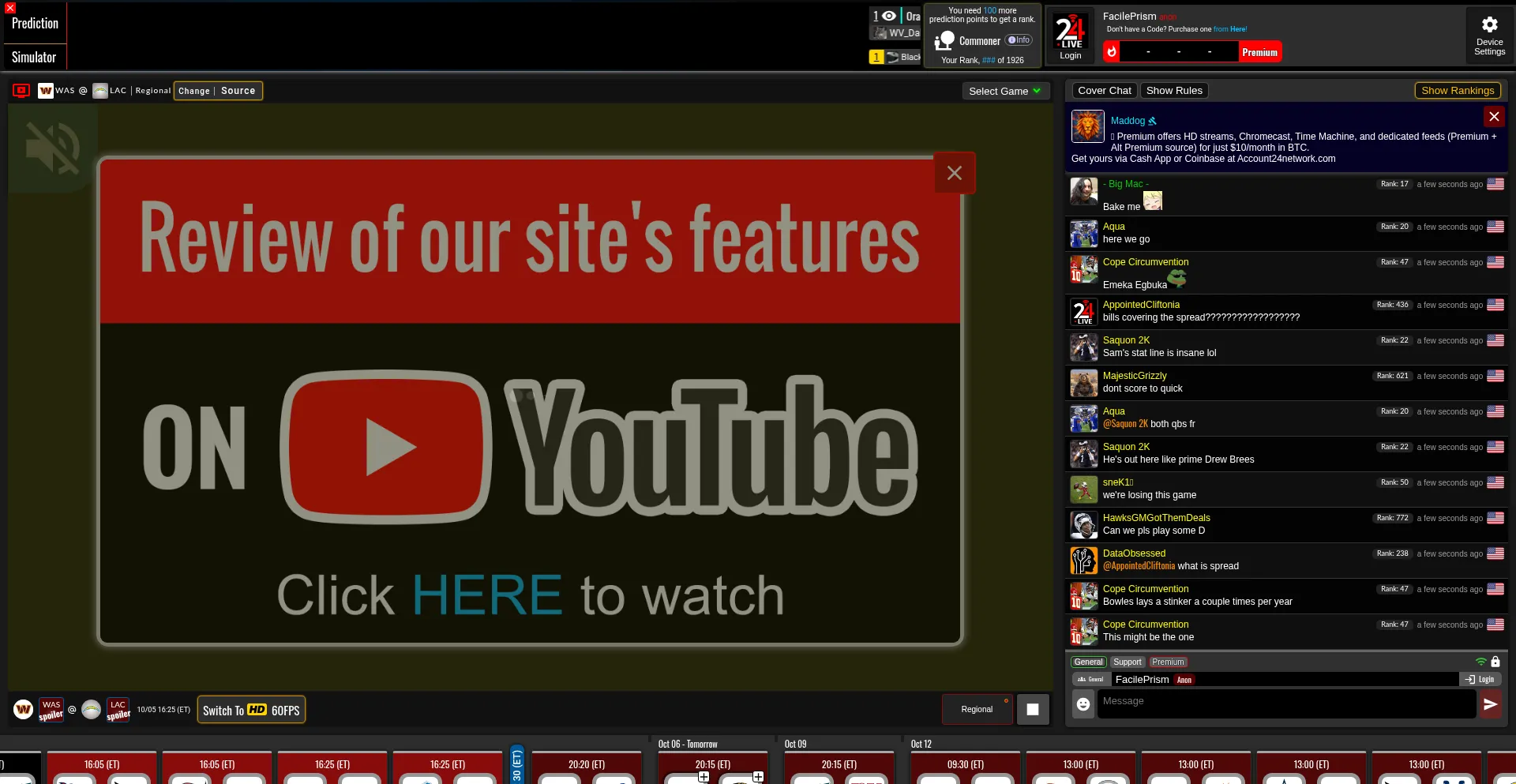Toggle the LAC spoiler badge
The width and height of the screenshot is (1516, 784).
pyautogui.click(x=118, y=710)
